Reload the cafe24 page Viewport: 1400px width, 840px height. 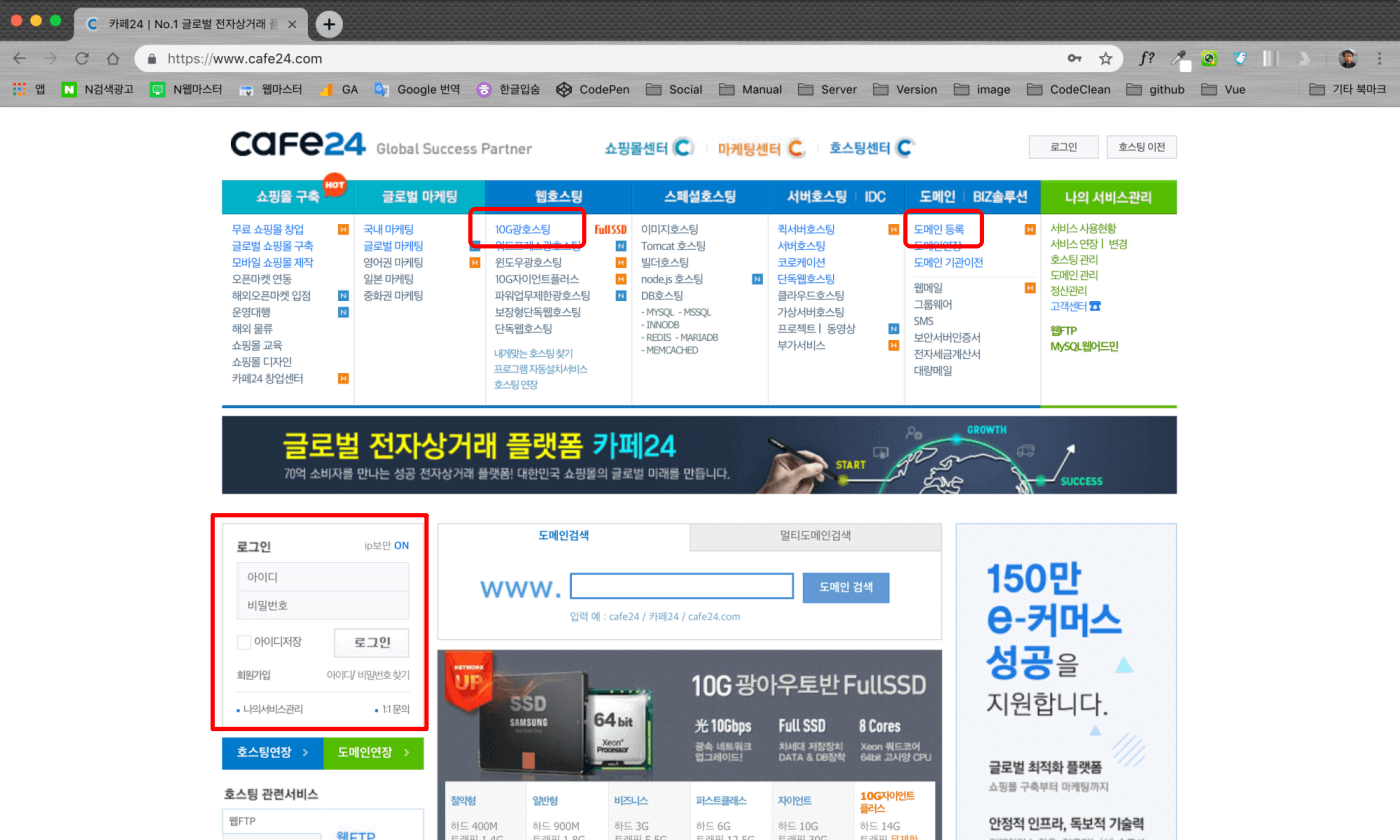[82, 58]
